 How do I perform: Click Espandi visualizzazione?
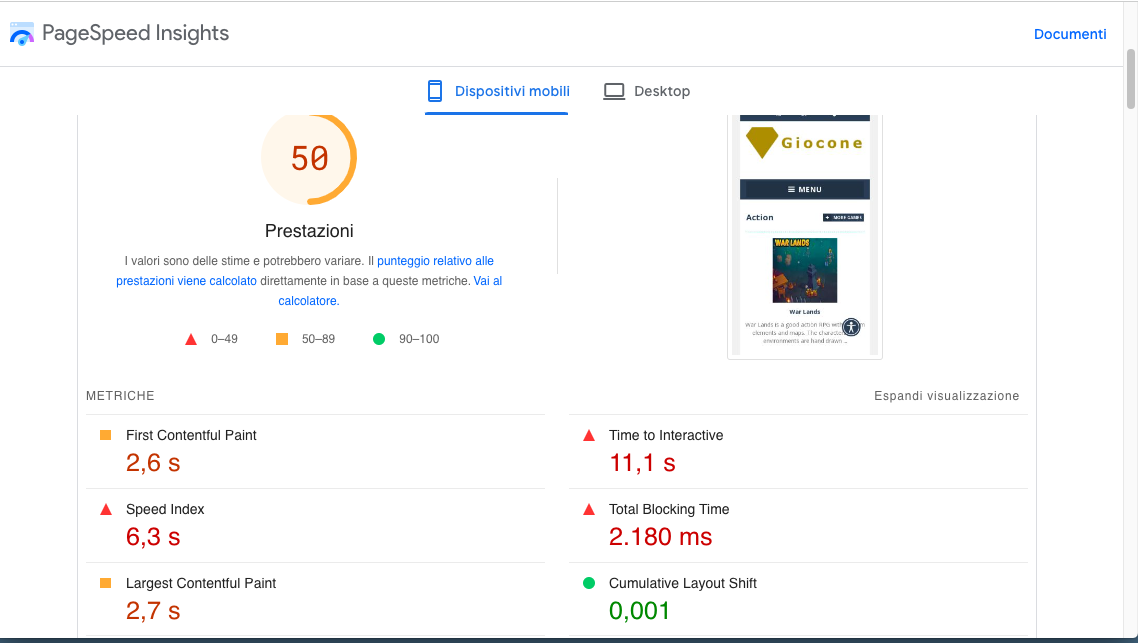pos(946,396)
